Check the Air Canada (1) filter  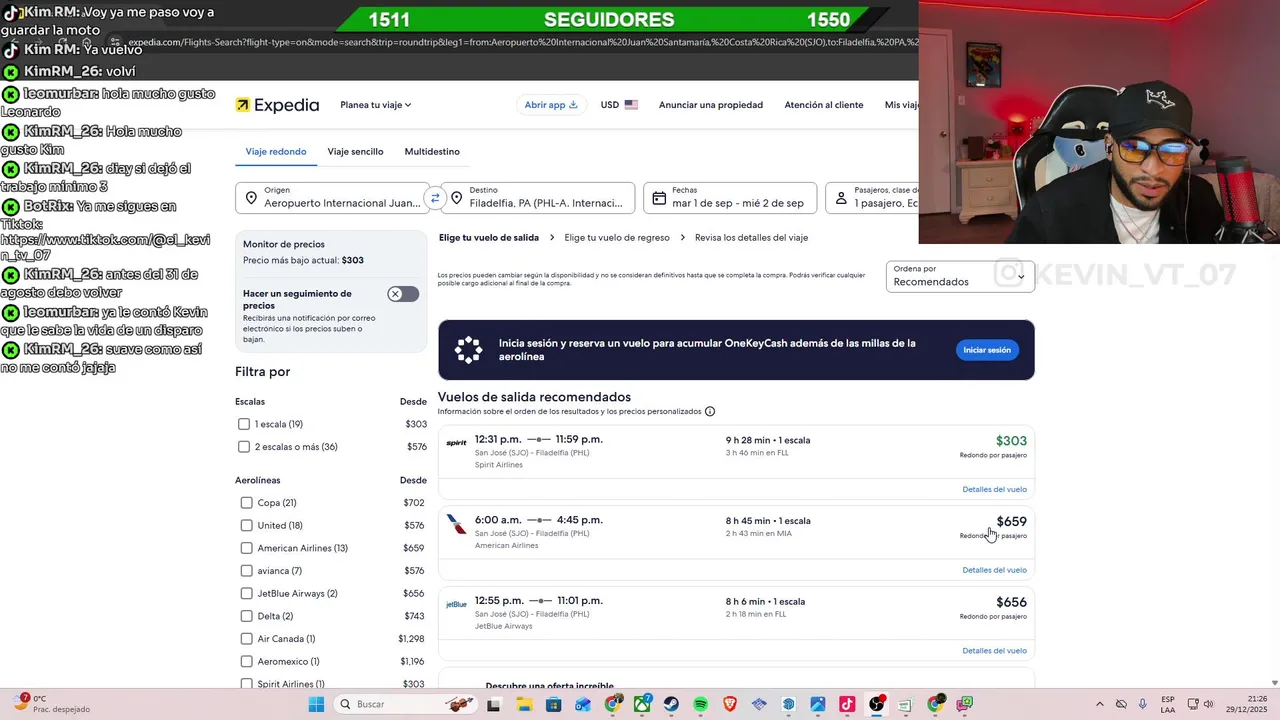(247, 639)
